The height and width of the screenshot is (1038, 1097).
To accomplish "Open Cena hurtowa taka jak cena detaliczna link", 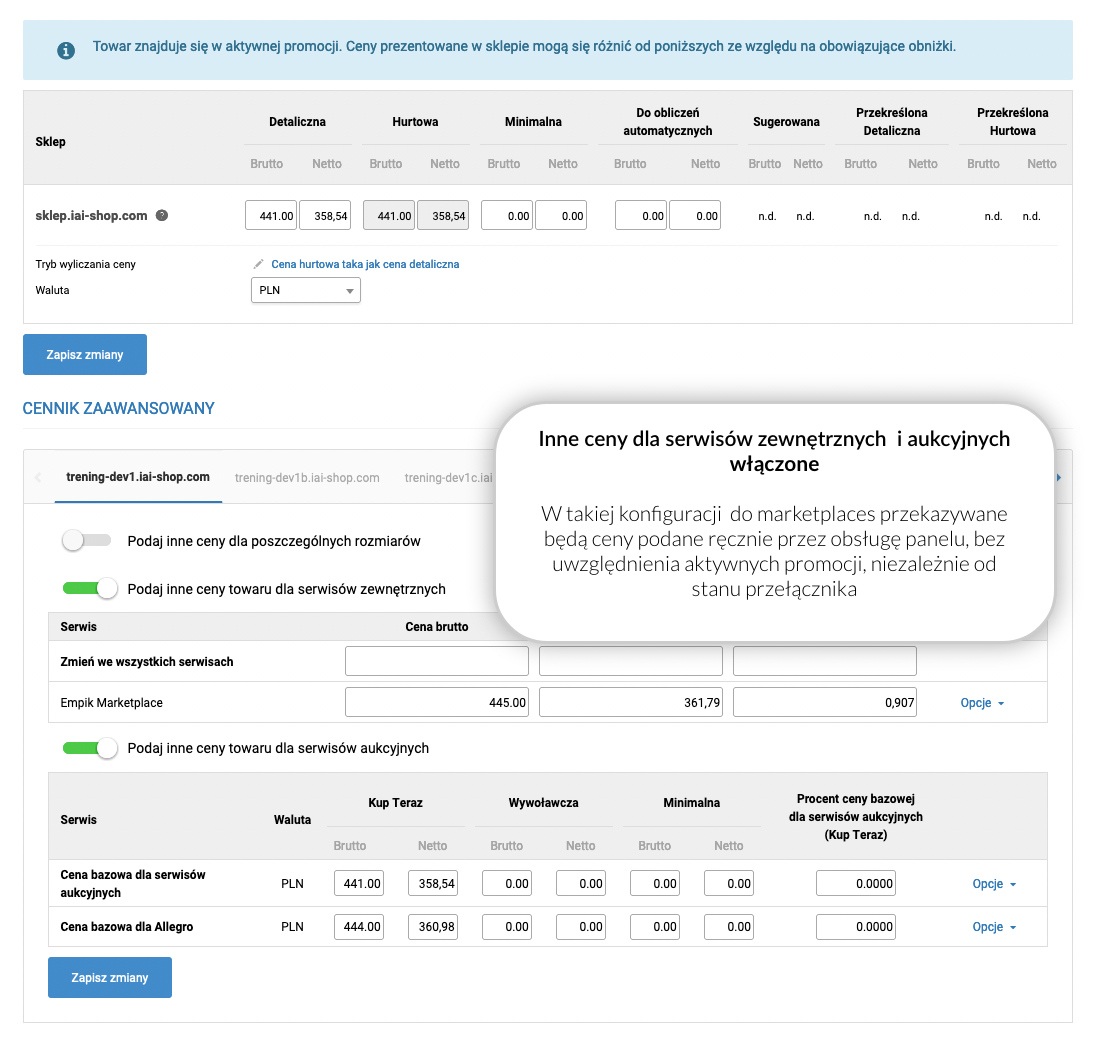I will pos(365,264).
